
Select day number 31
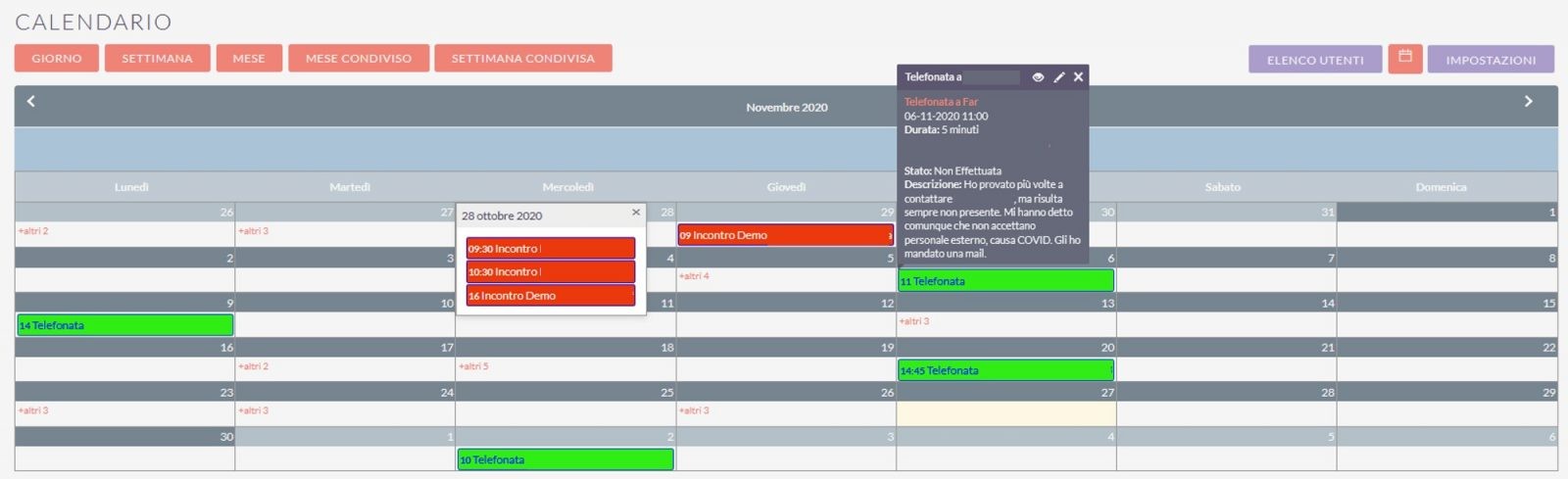tap(1328, 213)
